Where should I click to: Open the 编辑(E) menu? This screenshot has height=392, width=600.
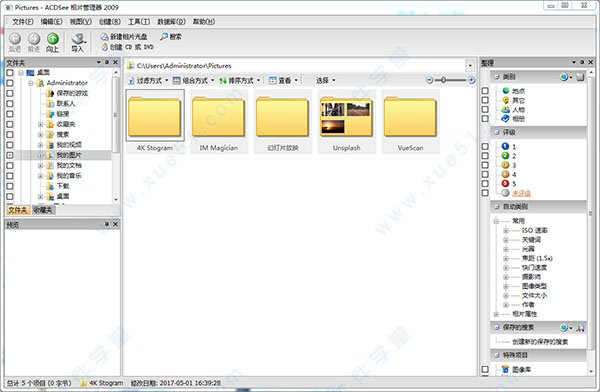click(x=52, y=22)
